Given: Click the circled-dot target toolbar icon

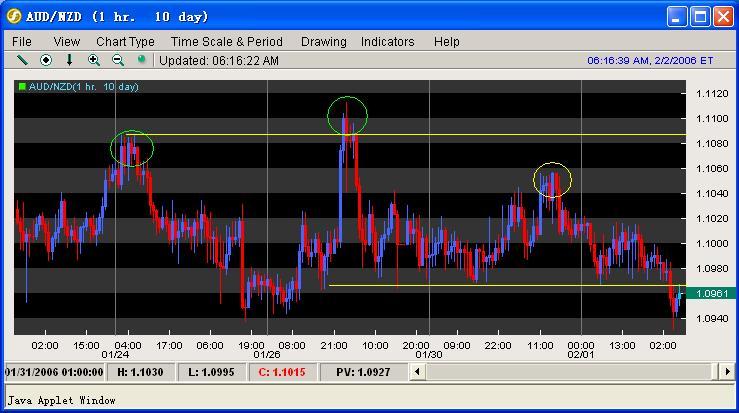Looking at the screenshot, I should [46, 60].
